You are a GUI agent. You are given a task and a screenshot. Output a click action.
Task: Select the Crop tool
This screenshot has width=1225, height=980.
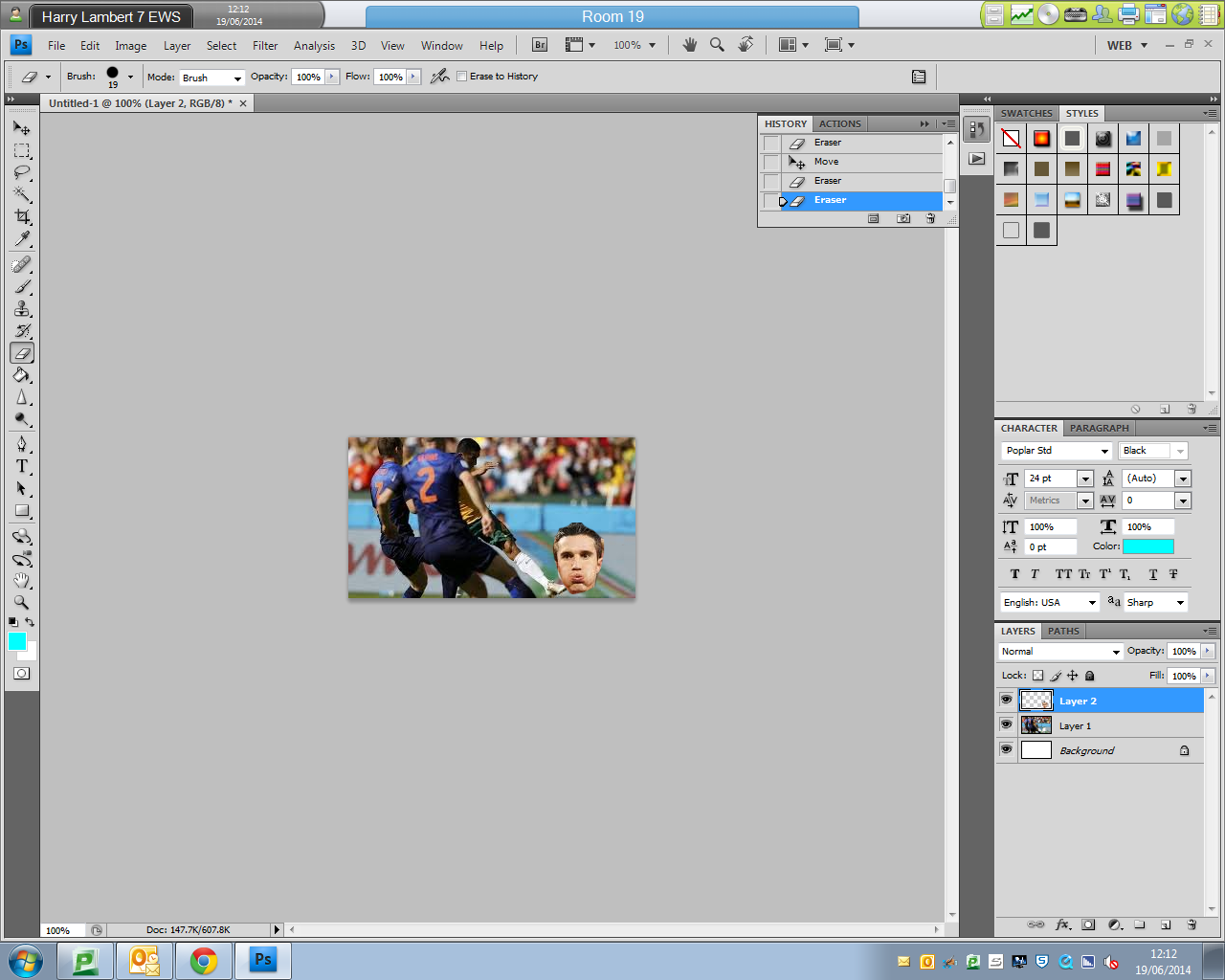click(x=22, y=217)
